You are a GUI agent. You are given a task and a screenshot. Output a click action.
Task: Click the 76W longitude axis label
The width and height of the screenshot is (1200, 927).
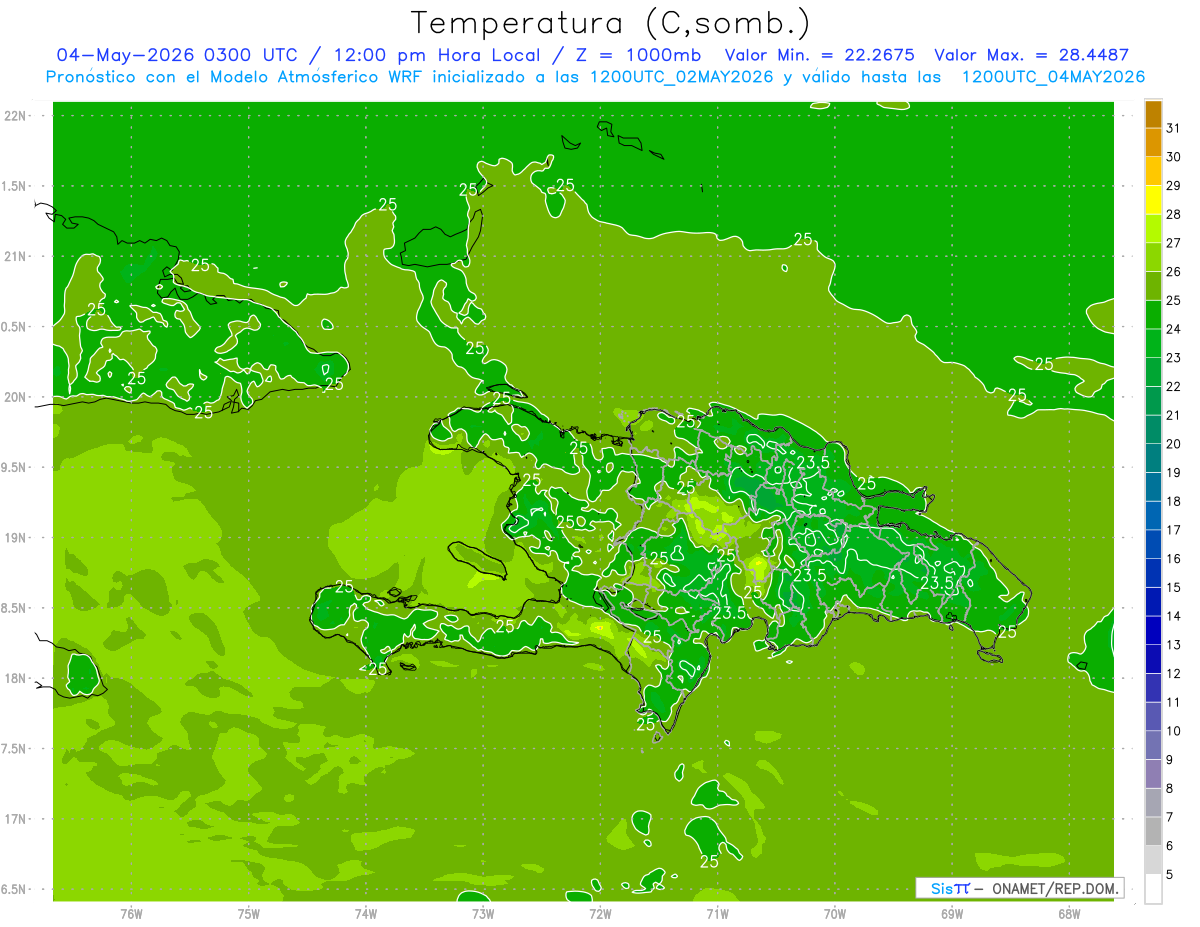click(131, 914)
